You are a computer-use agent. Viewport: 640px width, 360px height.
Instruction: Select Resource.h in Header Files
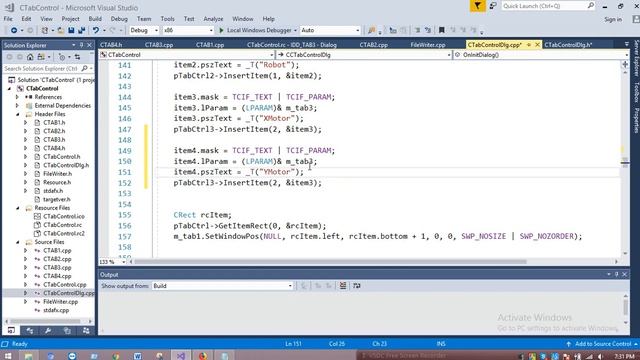[57, 182]
